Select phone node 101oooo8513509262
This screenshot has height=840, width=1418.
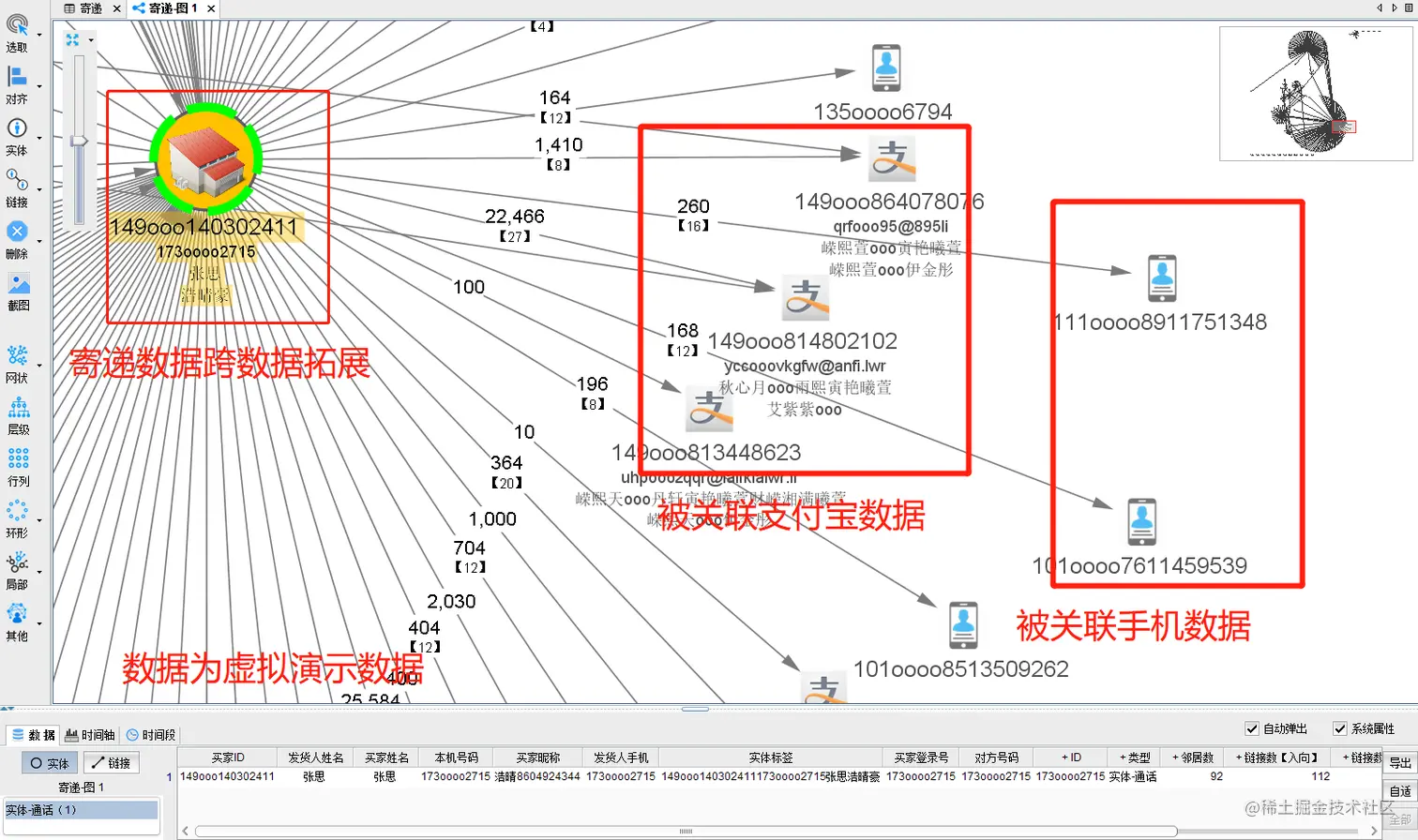tap(963, 625)
